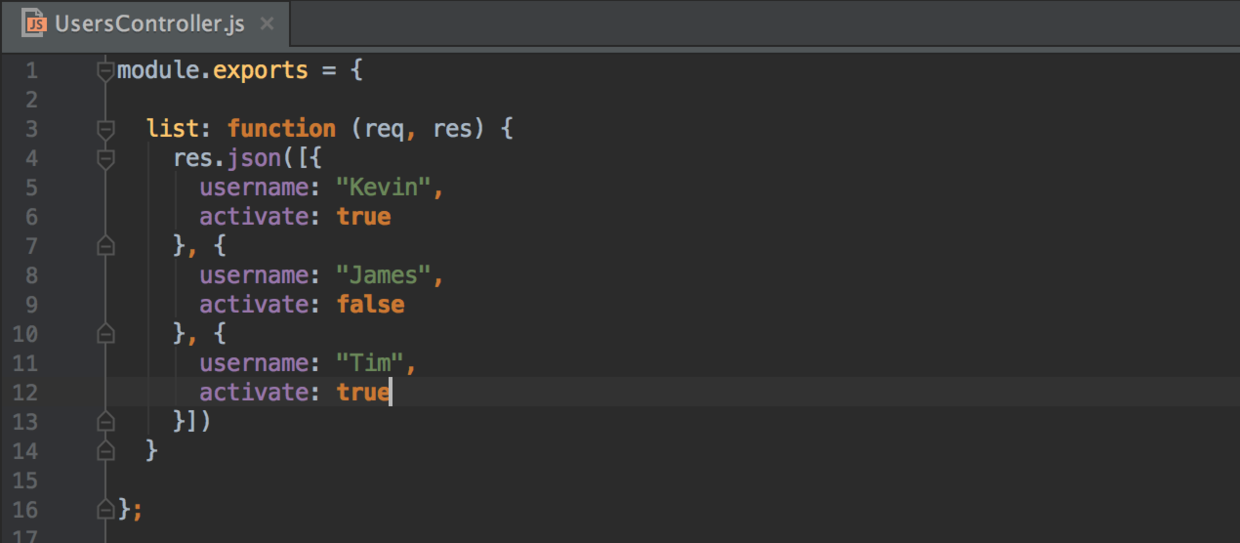
Task: Click fold end marker on line 14
Action: click(x=106, y=451)
